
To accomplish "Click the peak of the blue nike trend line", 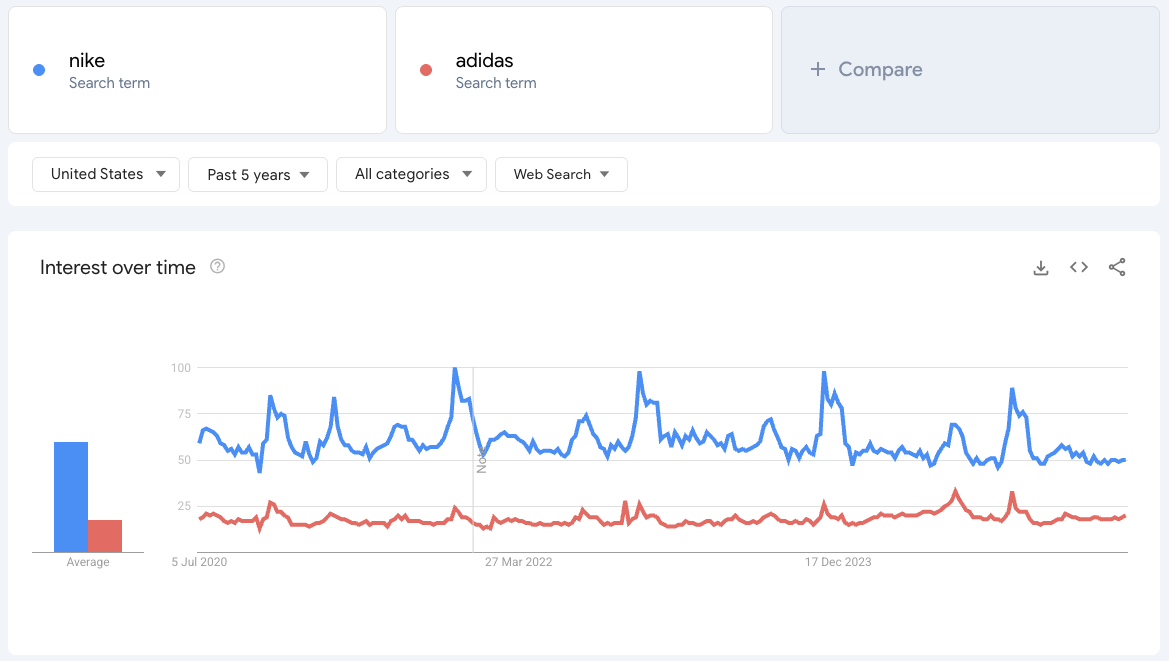I will click(456, 368).
